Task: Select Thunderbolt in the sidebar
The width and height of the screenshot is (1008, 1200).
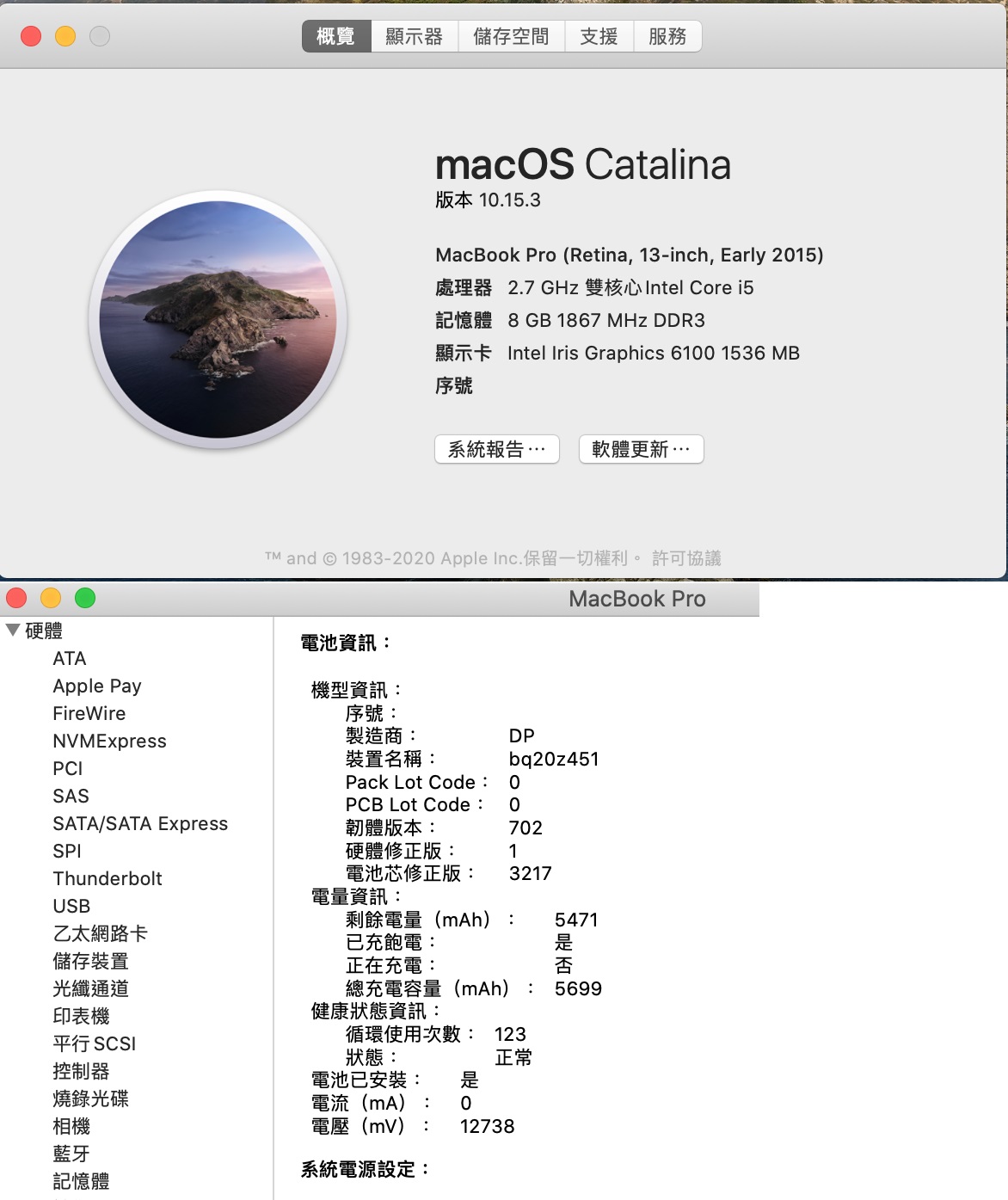Action: point(108,879)
